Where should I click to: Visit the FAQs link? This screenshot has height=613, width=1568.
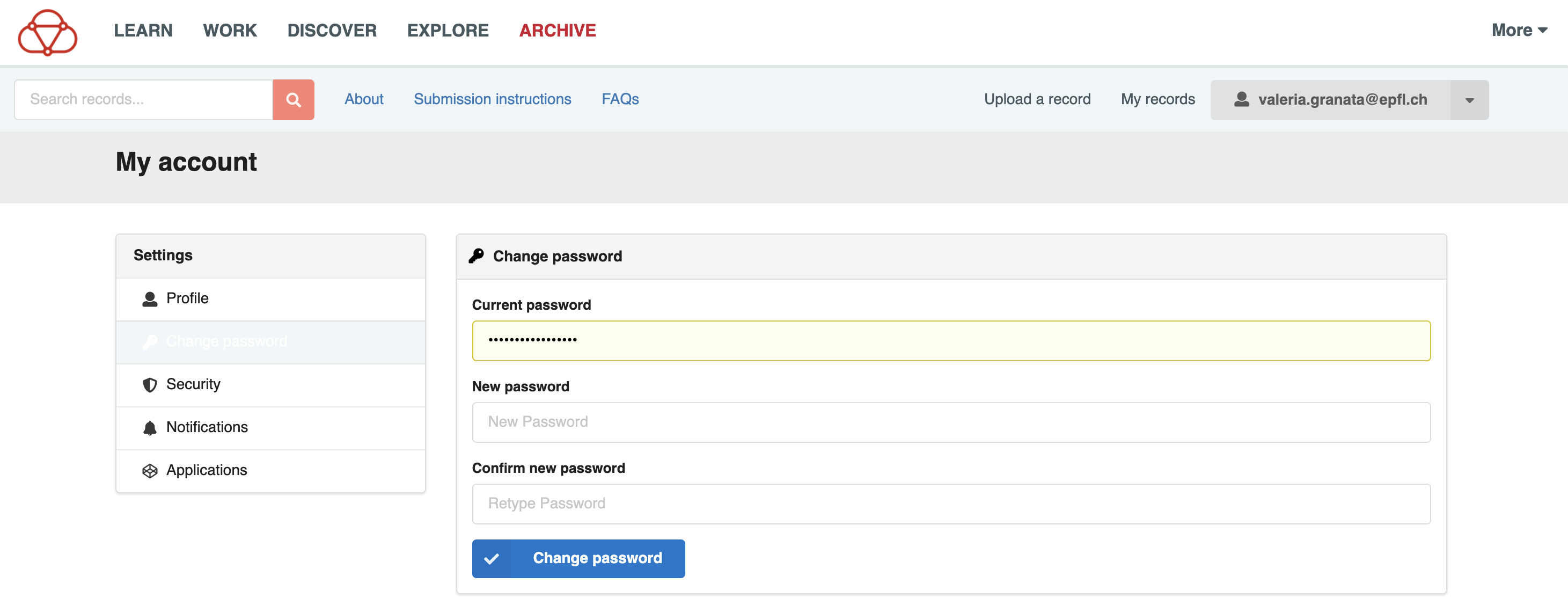pyautogui.click(x=620, y=99)
